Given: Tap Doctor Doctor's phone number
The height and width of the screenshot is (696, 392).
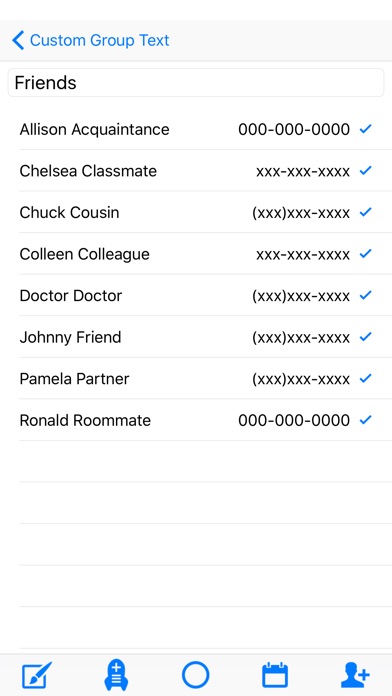Looking at the screenshot, I should pos(301,296).
